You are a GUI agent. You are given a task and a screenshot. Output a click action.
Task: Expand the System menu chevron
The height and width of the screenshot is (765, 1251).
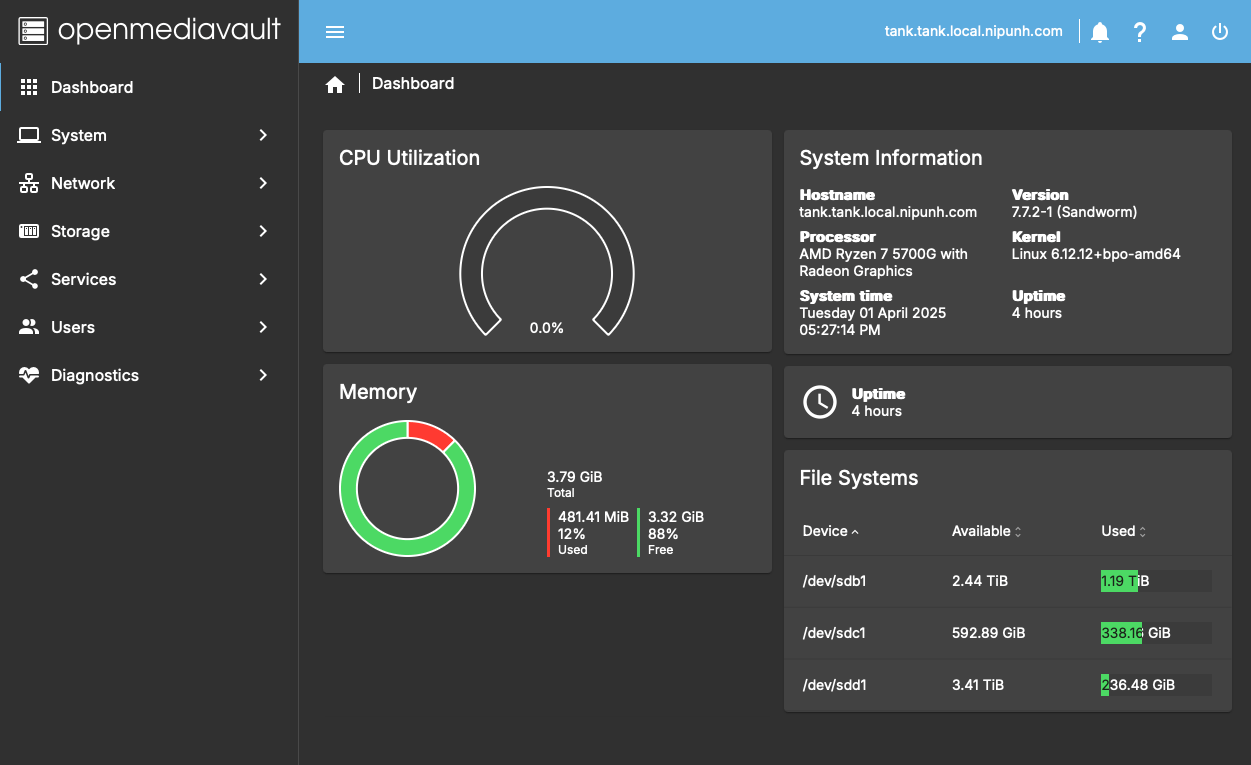[x=263, y=135]
